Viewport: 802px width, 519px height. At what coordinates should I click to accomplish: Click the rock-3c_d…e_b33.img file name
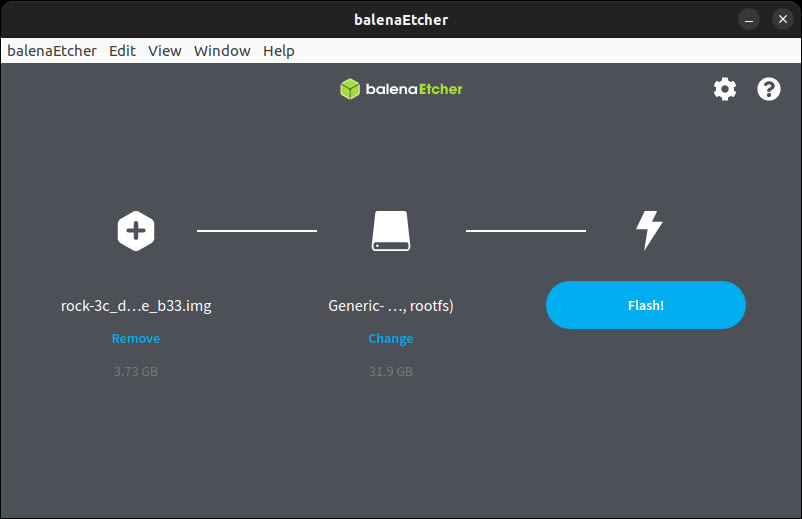point(136,306)
